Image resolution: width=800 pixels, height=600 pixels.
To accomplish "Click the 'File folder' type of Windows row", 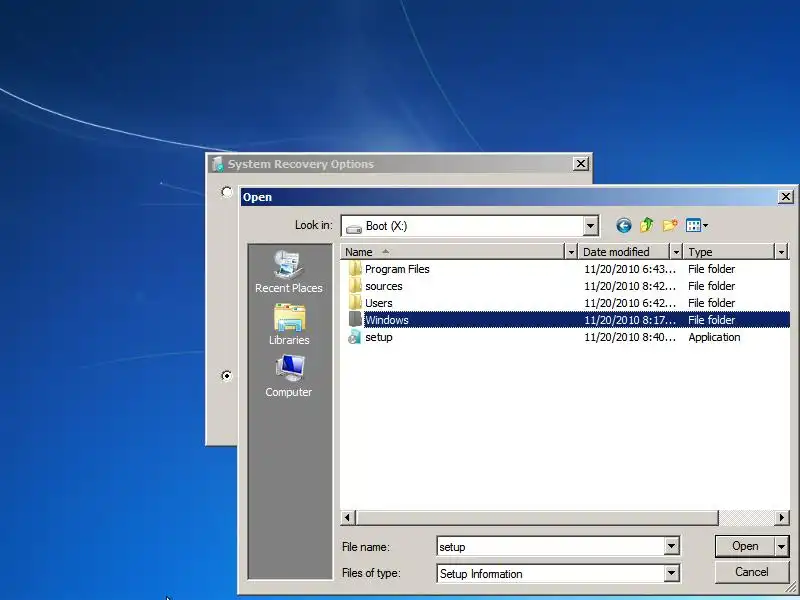I will (711, 320).
